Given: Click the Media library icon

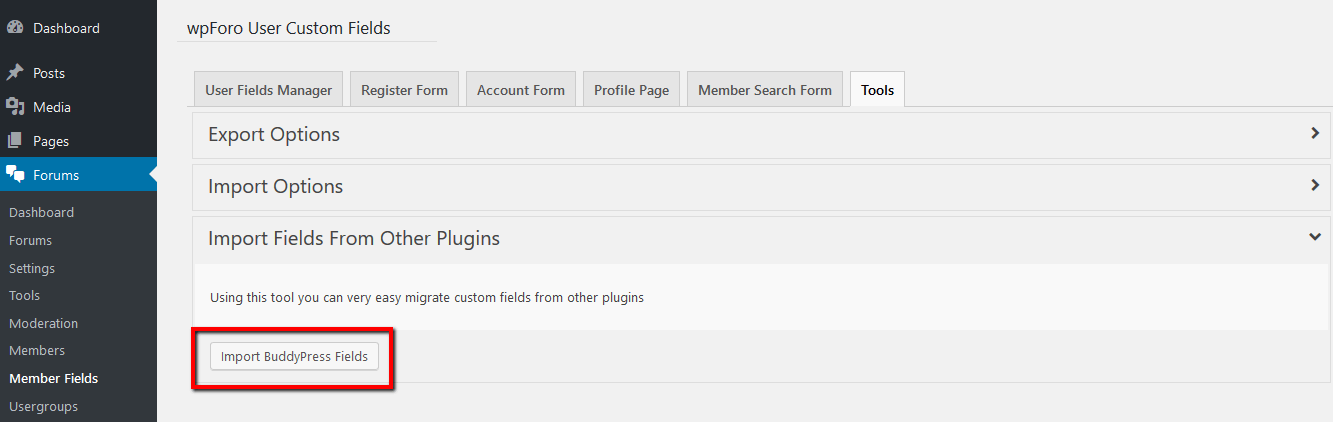Looking at the screenshot, I should point(15,107).
